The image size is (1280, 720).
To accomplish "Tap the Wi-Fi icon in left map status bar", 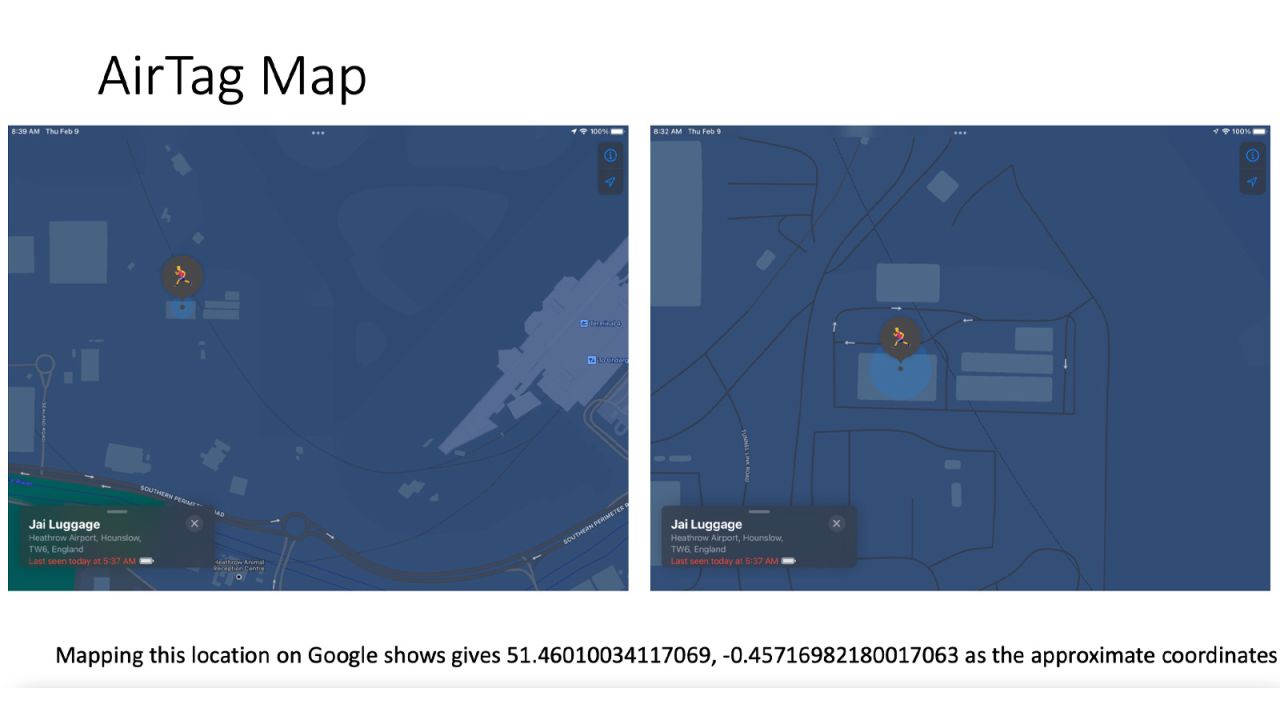I will point(584,131).
